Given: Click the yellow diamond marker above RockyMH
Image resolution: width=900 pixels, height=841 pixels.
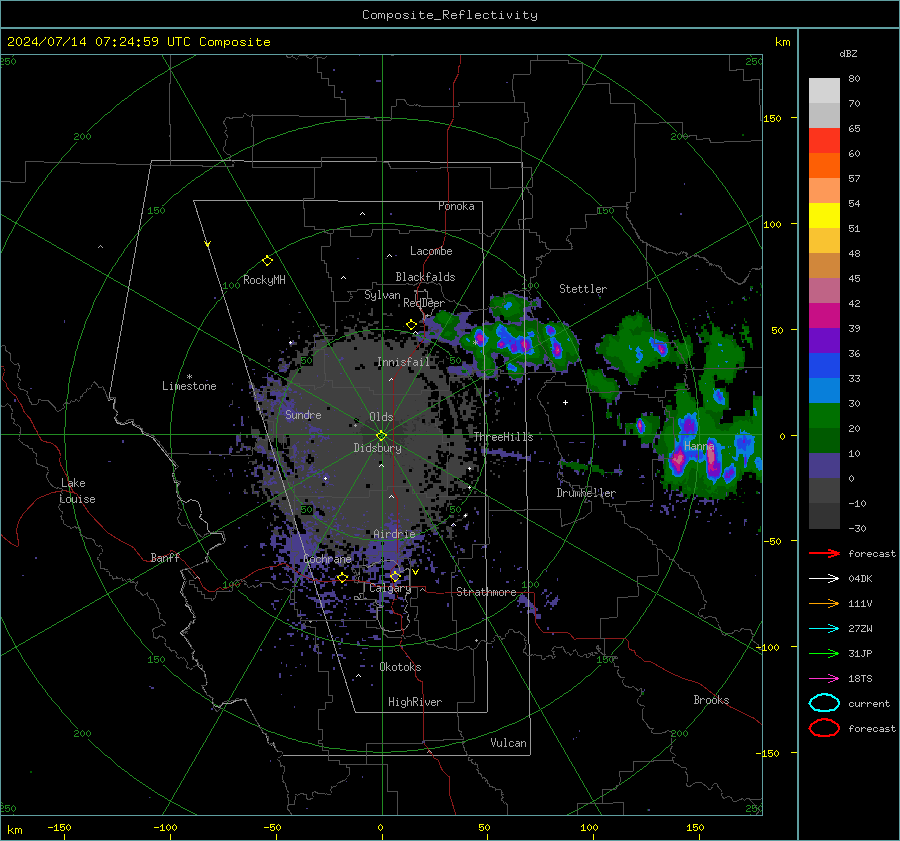Looking at the screenshot, I should tap(267, 261).
